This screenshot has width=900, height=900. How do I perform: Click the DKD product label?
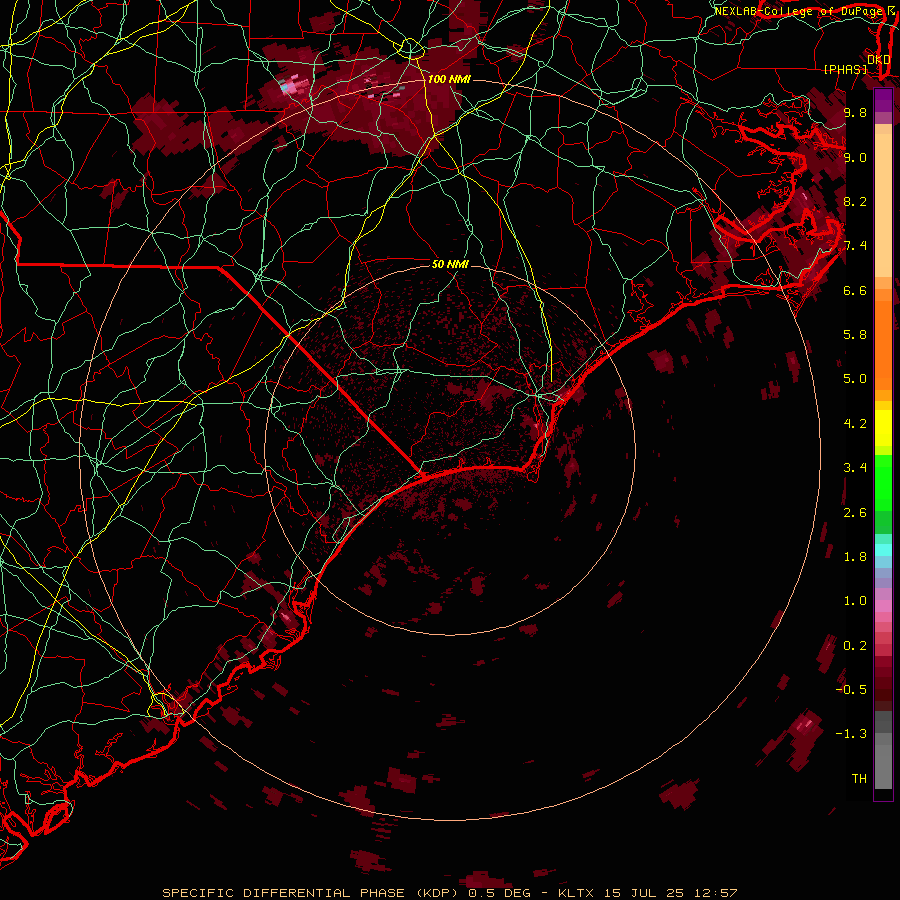(x=879, y=60)
